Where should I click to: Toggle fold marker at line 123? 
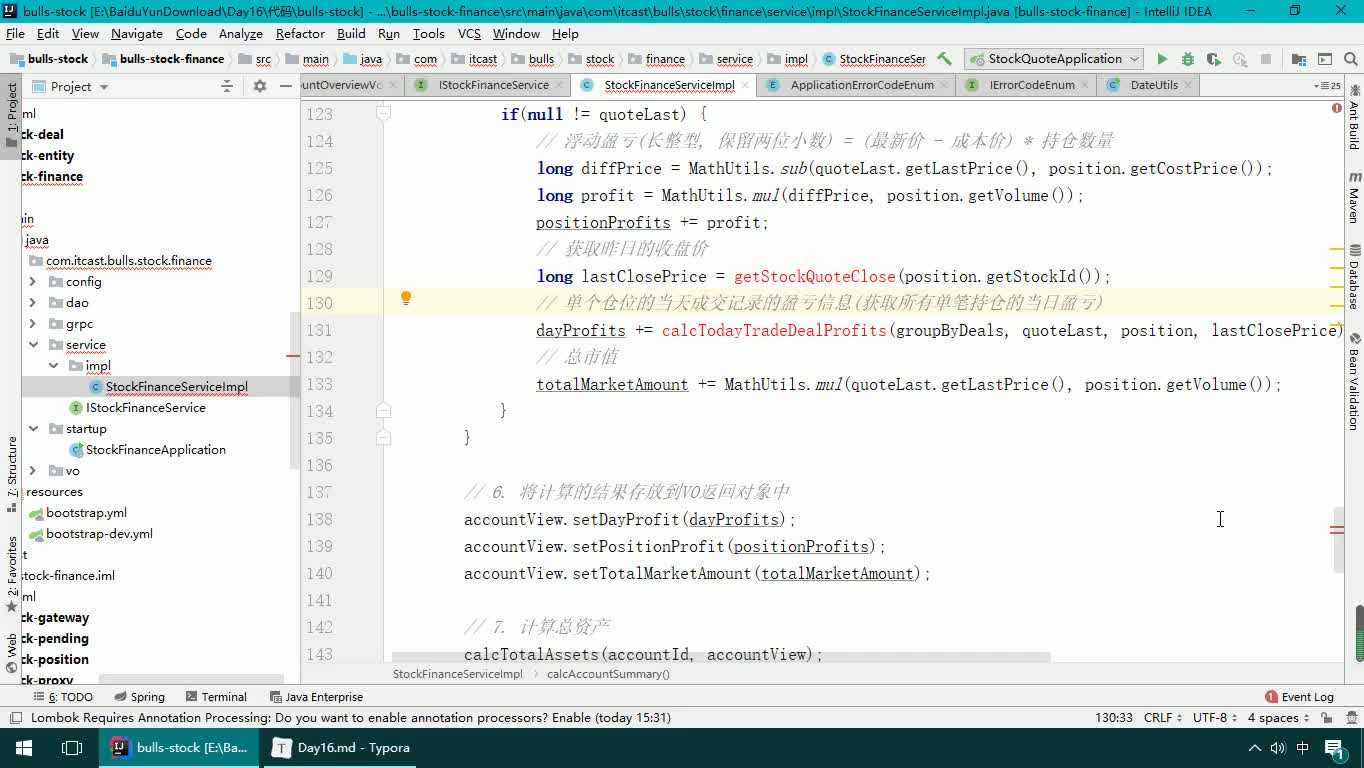pos(383,114)
